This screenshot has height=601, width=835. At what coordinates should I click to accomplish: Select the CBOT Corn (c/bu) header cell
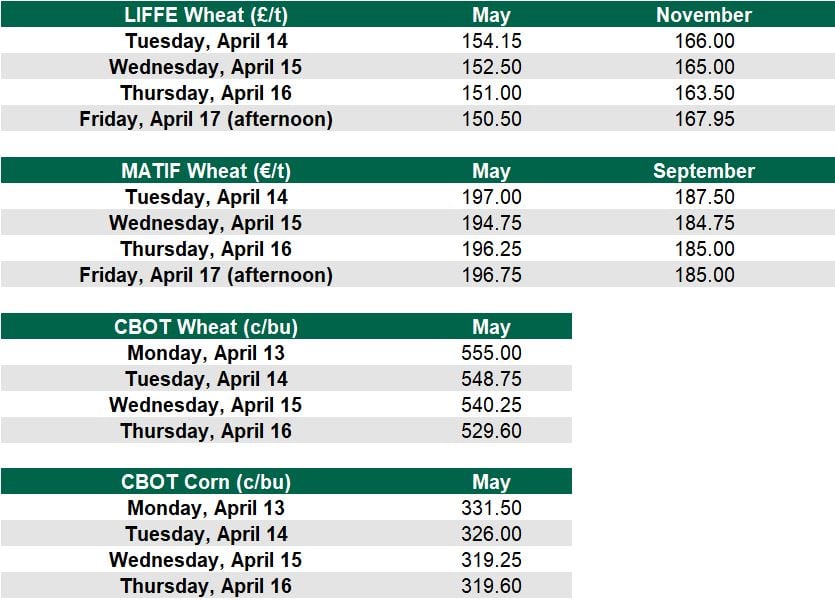pyautogui.click(x=206, y=482)
